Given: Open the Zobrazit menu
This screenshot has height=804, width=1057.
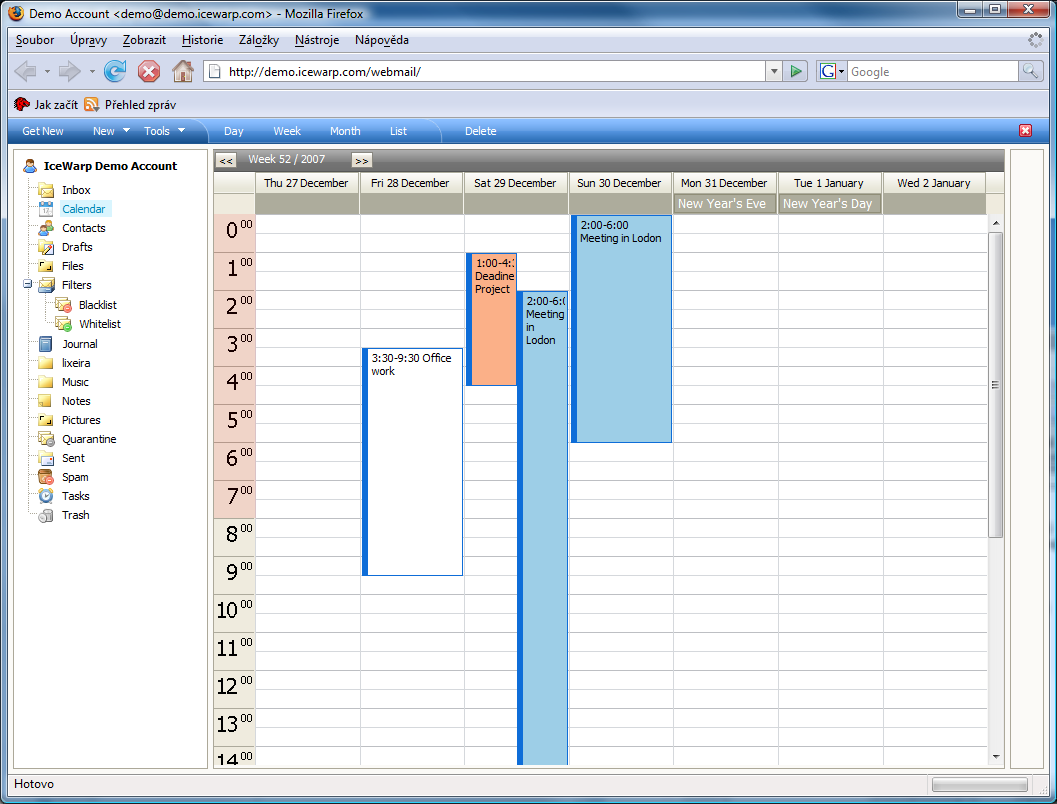Looking at the screenshot, I should 144,40.
